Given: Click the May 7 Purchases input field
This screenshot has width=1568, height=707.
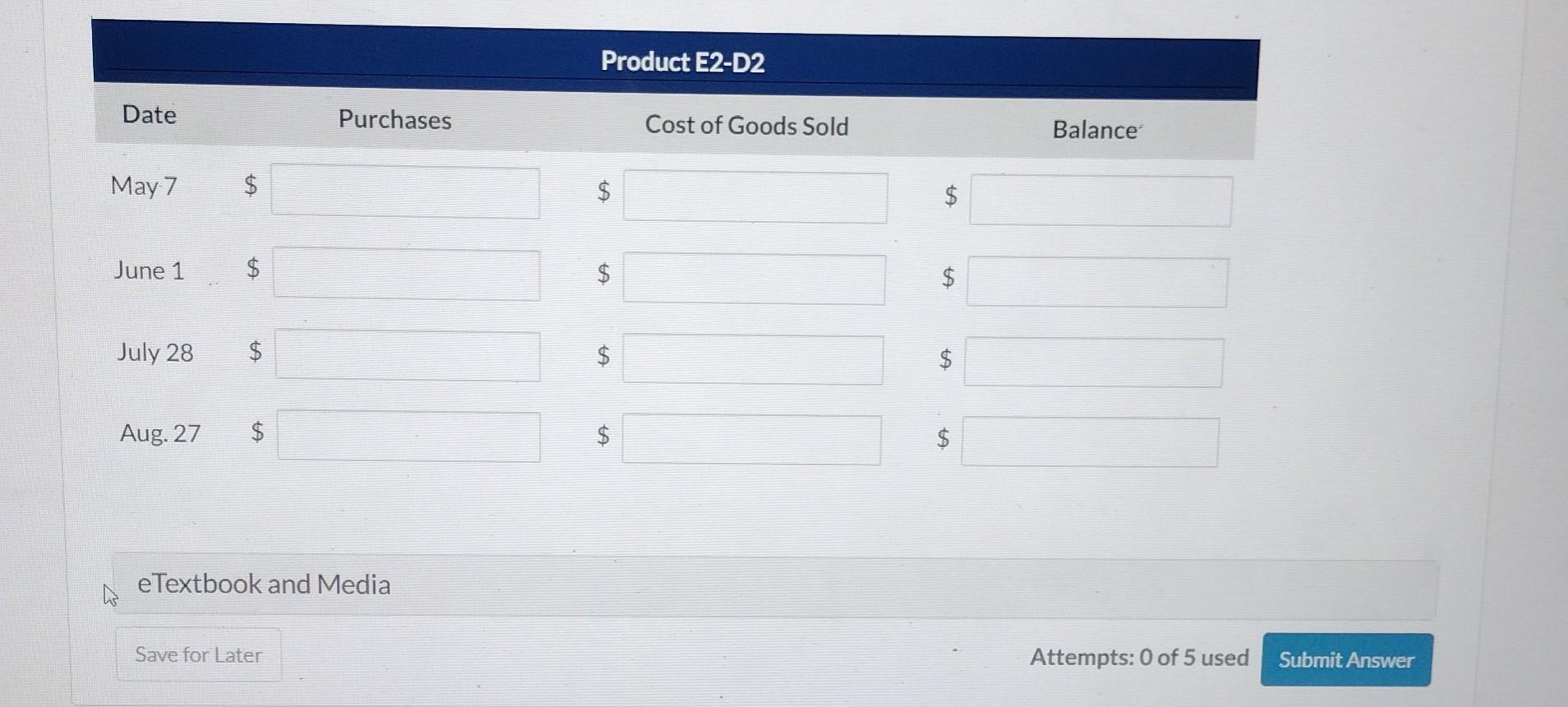Looking at the screenshot, I should click(404, 192).
